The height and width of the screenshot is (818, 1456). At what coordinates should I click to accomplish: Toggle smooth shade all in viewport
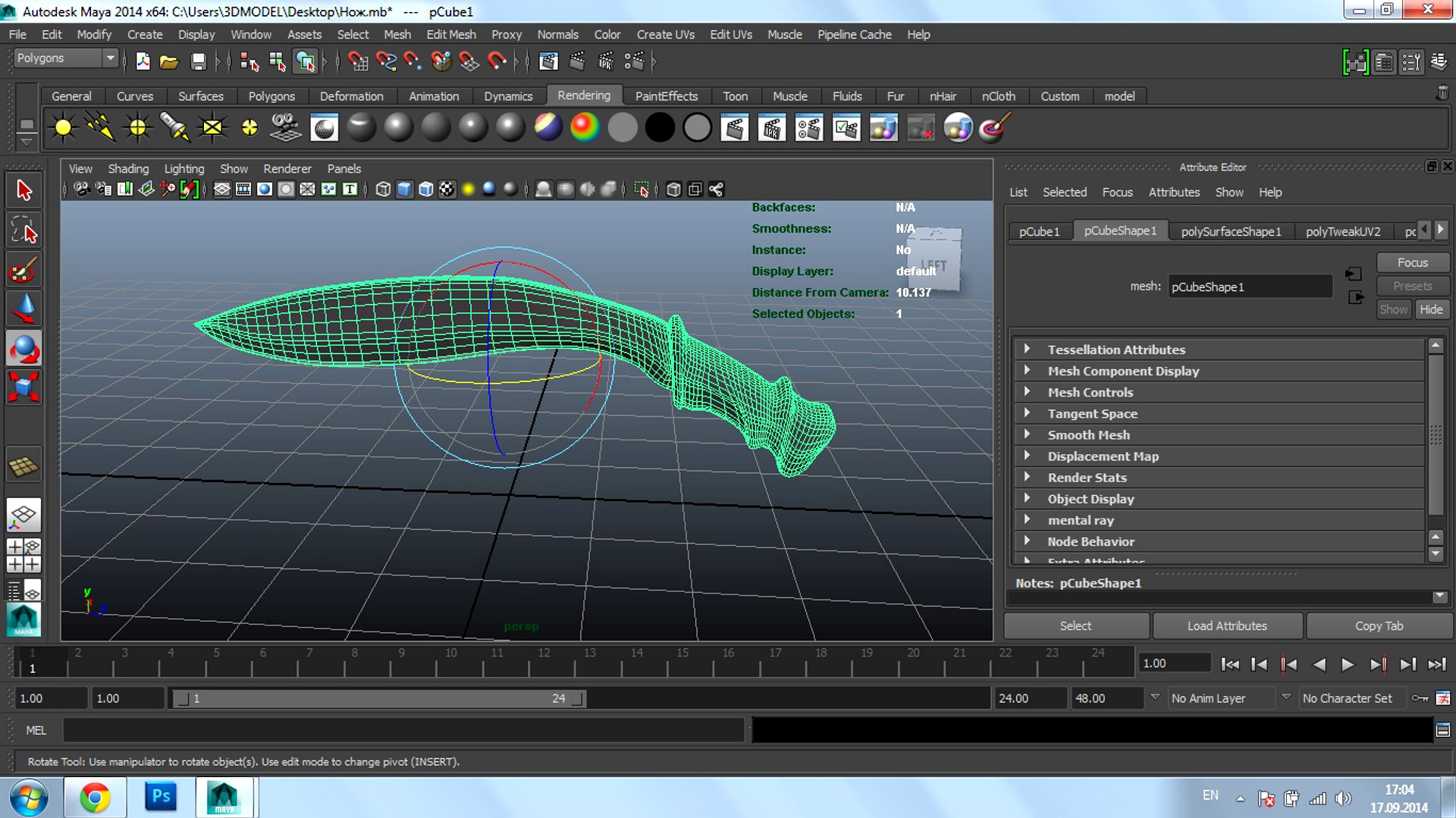[404, 190]
